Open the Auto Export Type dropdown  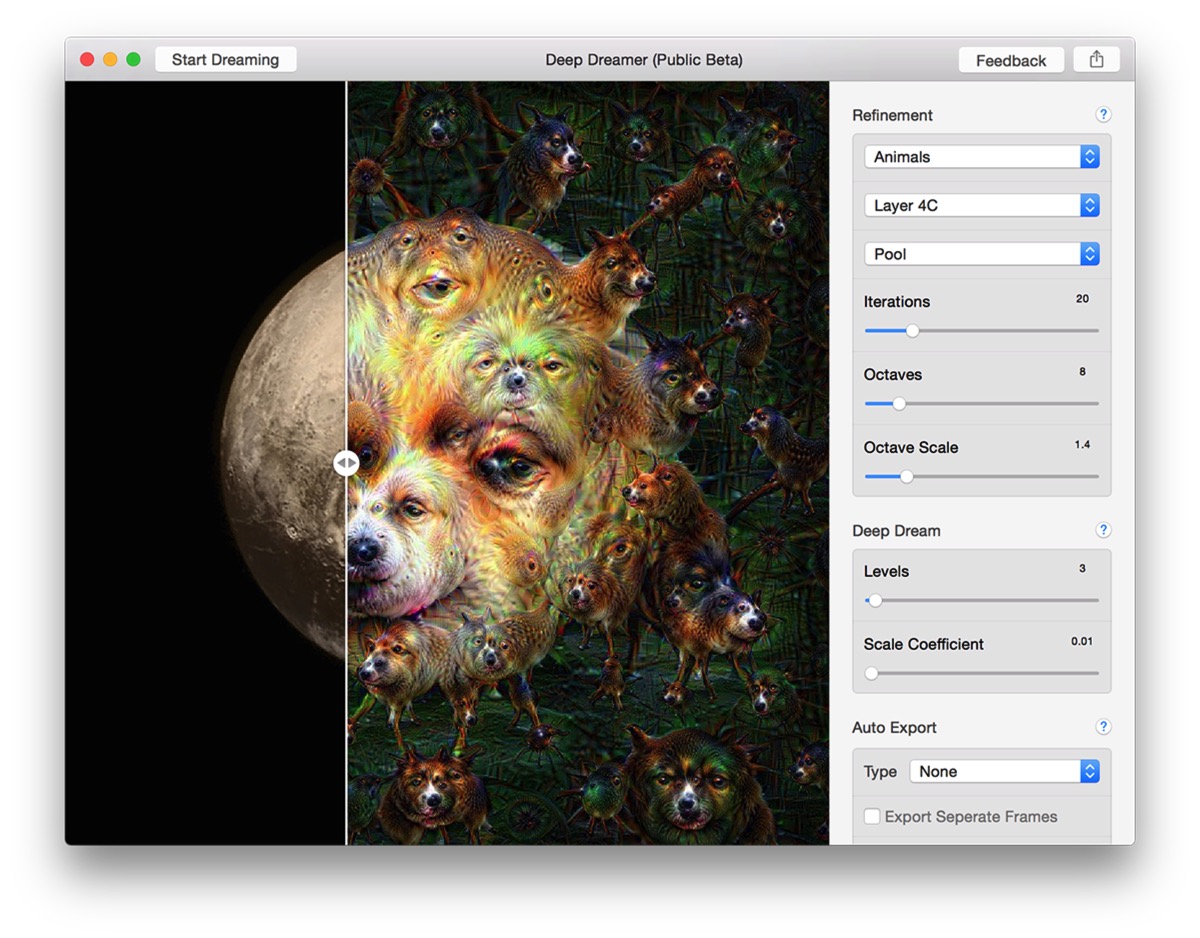[x=1004, y=771]
